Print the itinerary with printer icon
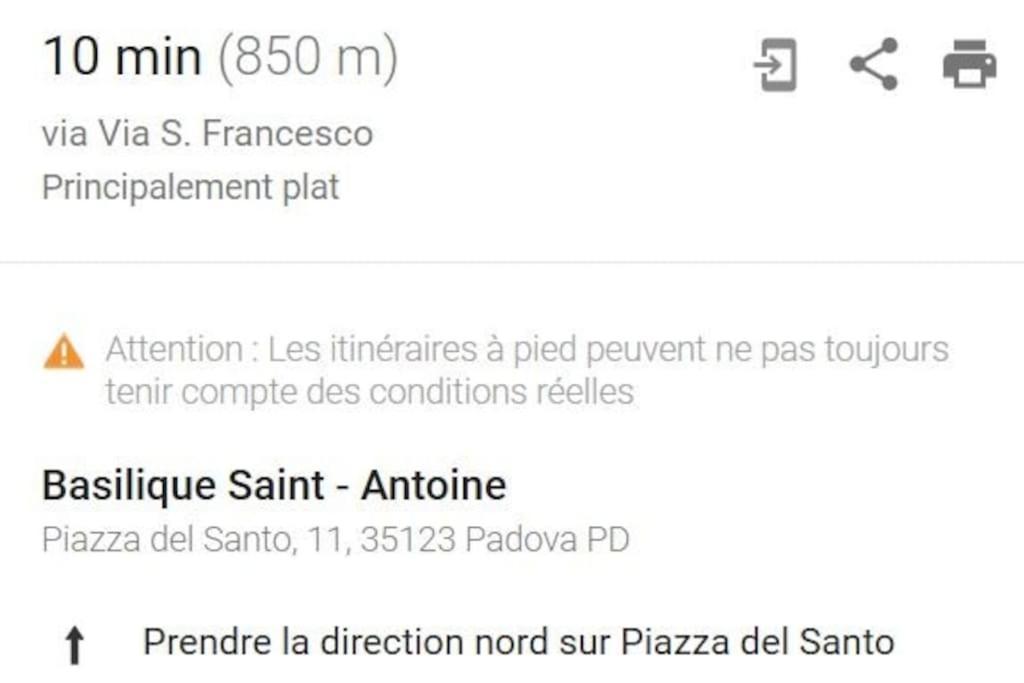1024x683 pixels. (970, 64)
